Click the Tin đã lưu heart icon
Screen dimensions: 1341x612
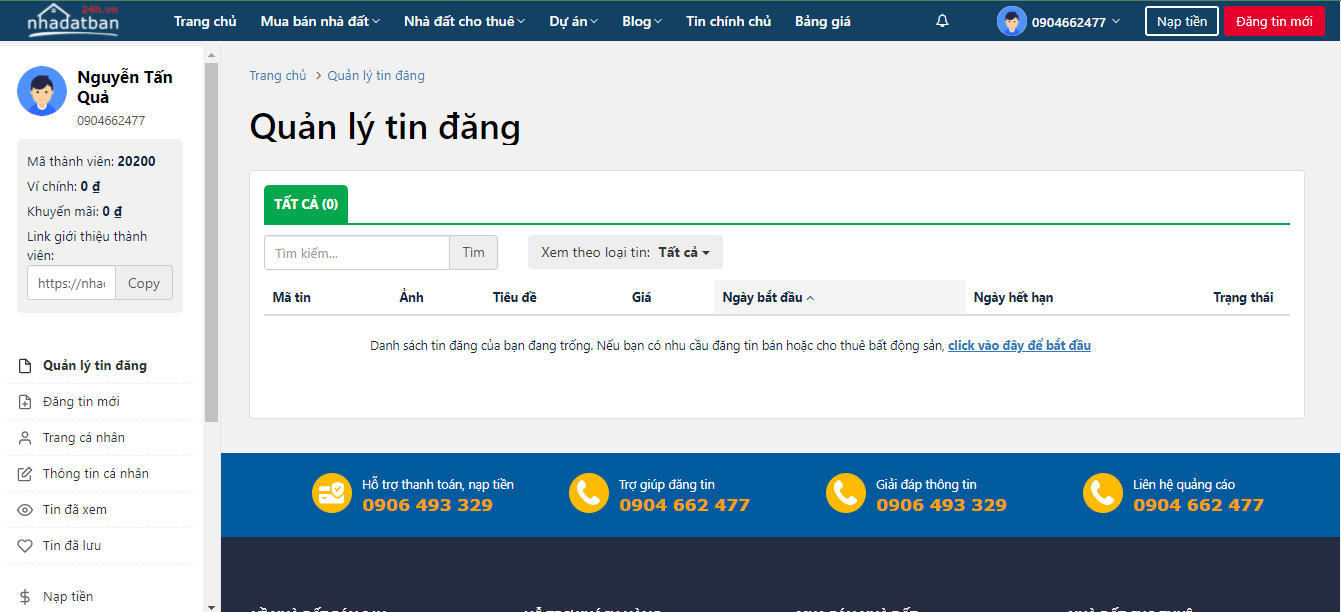click(x=26, y=546)
